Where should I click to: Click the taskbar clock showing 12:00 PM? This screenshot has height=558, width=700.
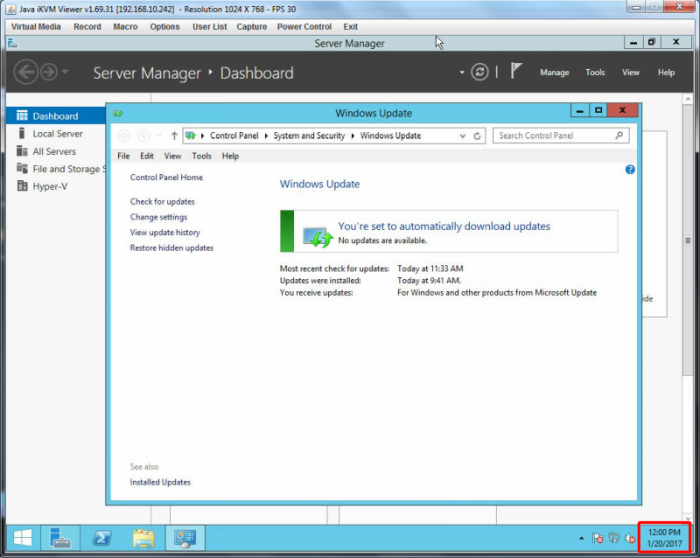pyautogui.click(x=664, y=538)
